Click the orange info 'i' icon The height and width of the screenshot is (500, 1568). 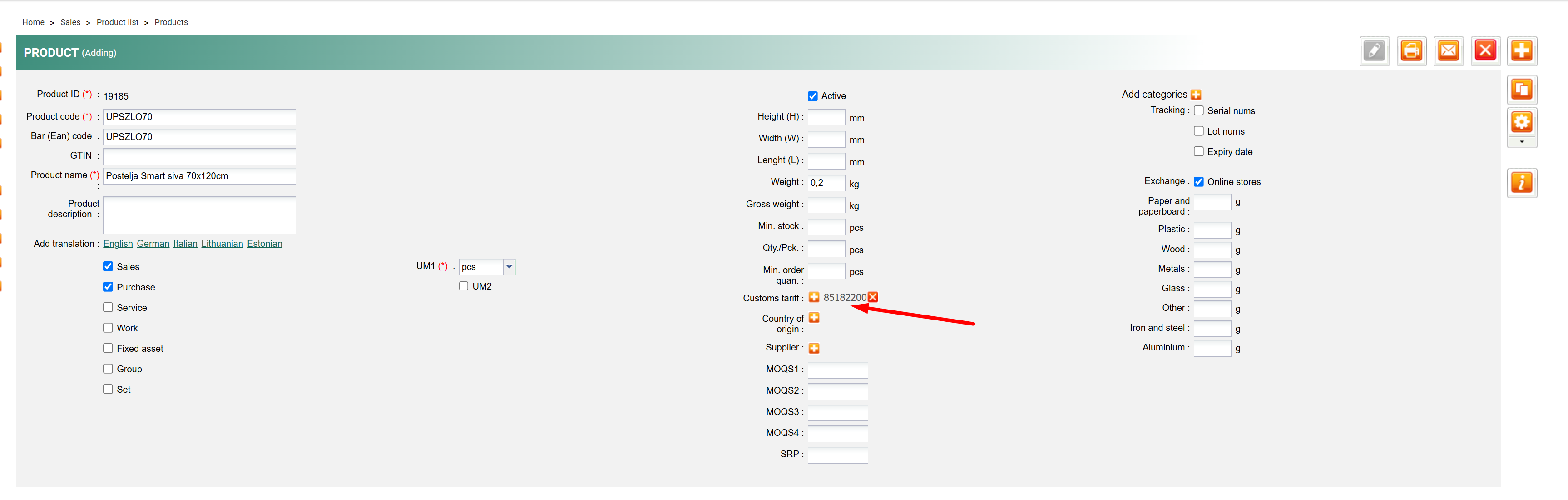point(1521,183)
